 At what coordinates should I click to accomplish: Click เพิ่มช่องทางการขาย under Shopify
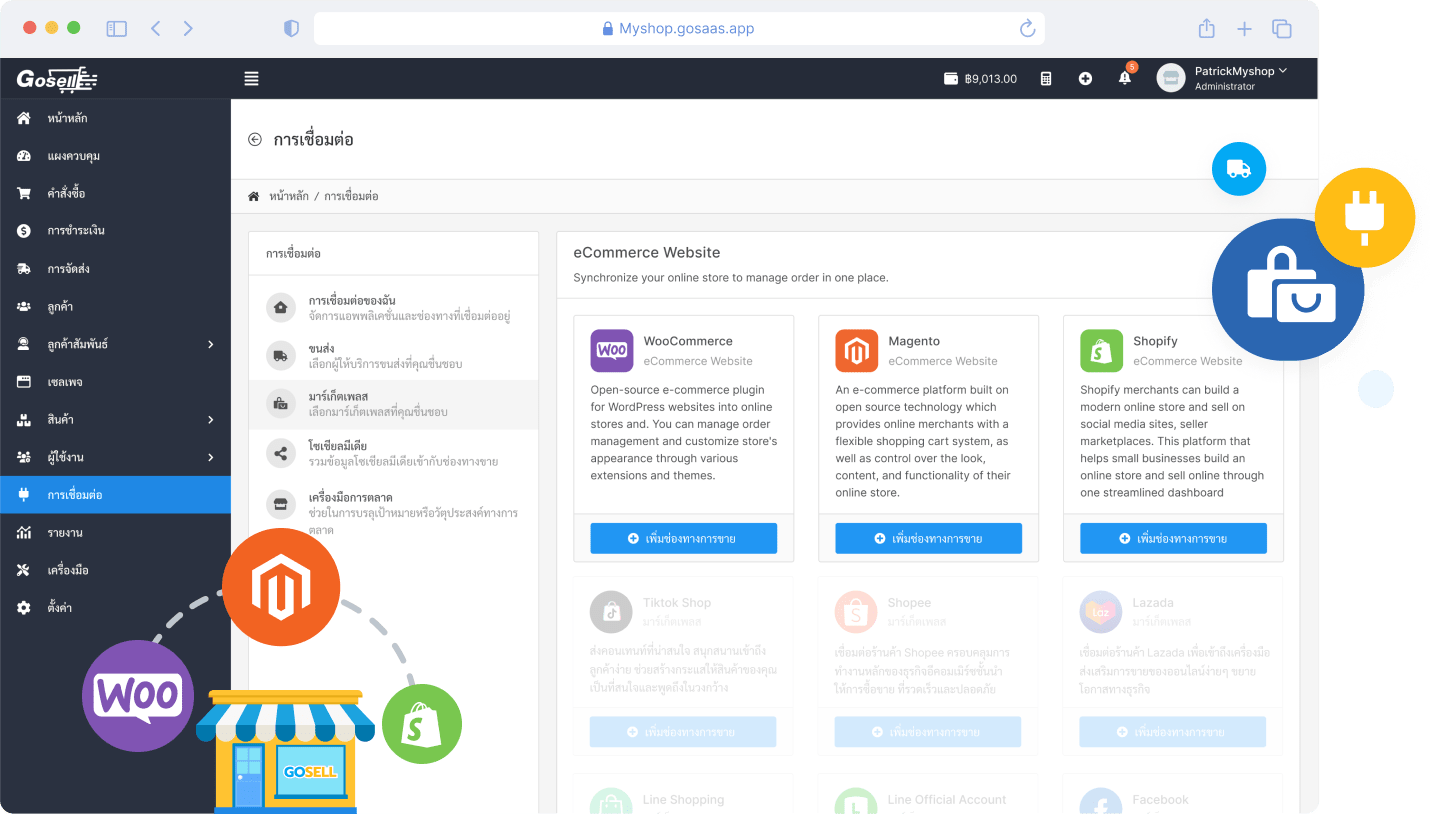[1173, 538]
